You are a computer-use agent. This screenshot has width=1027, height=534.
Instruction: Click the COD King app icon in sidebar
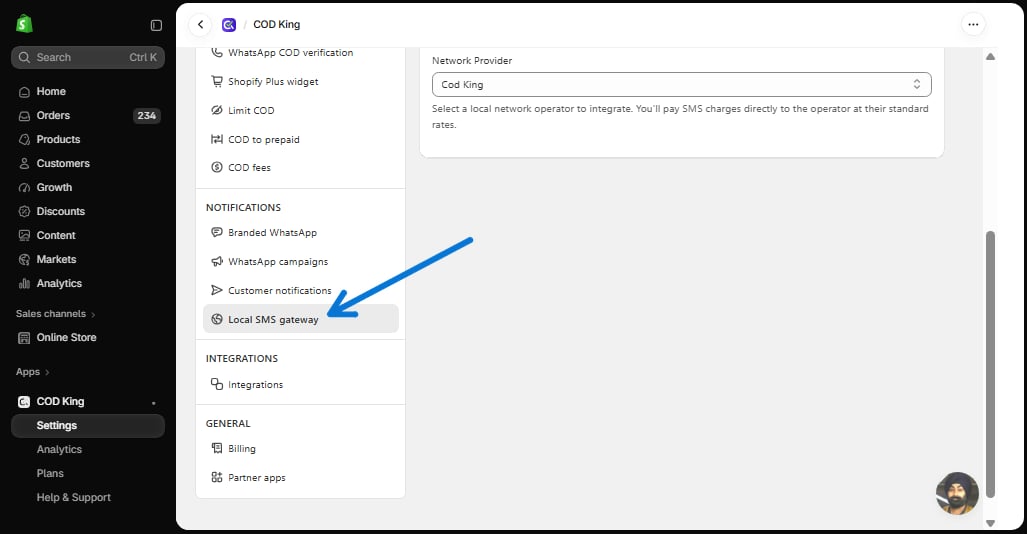[24, 402]
